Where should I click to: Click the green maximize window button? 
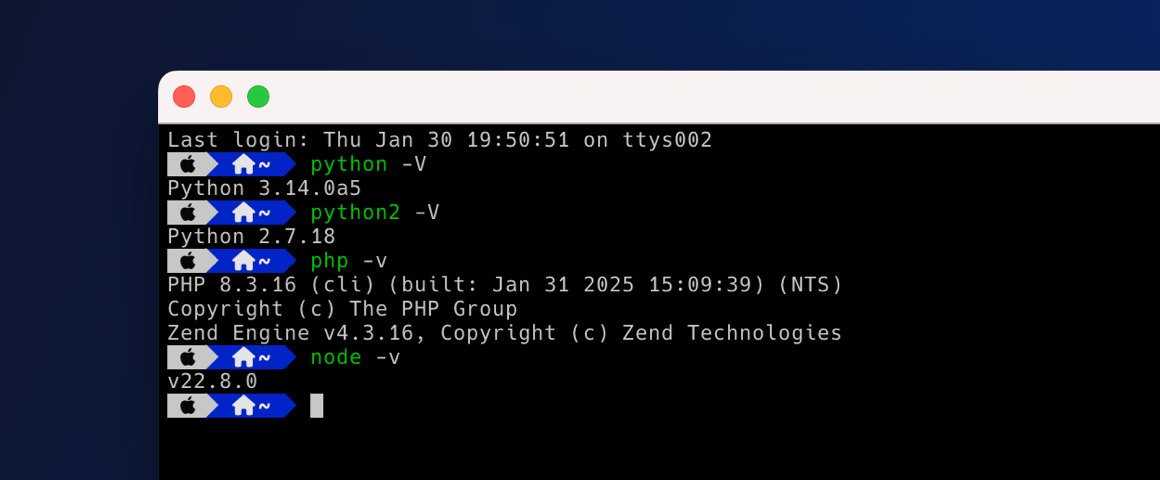click(x=258, y=97)
